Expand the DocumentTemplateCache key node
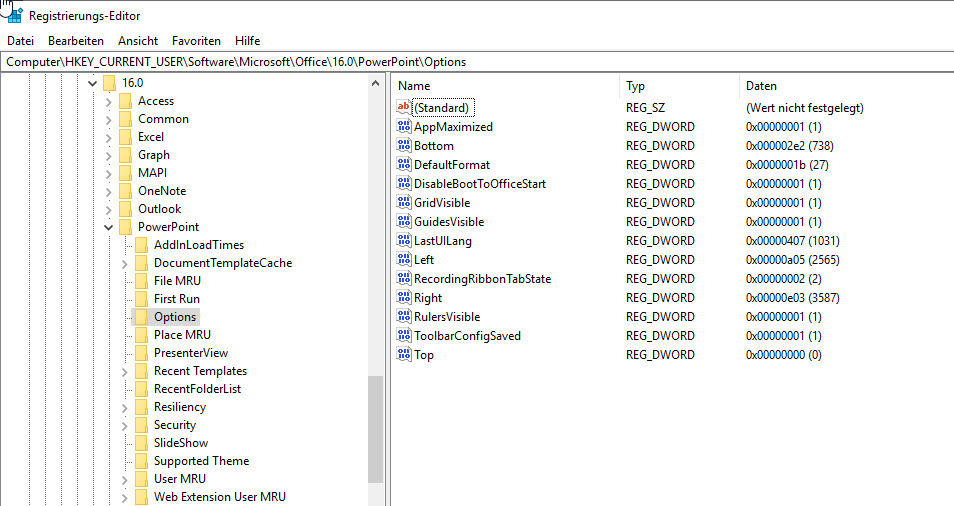 (x=124, y=263)
